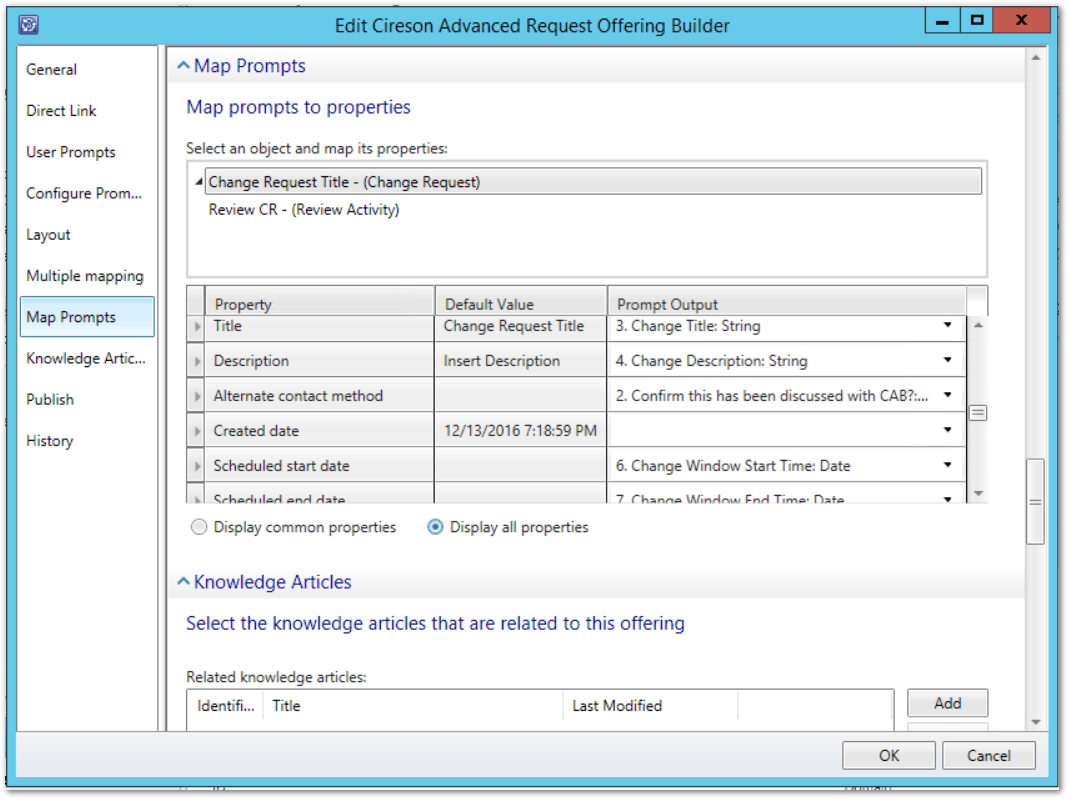1068x799 pixels.
Task: Click the Property column header
Action: click(319, 302)
